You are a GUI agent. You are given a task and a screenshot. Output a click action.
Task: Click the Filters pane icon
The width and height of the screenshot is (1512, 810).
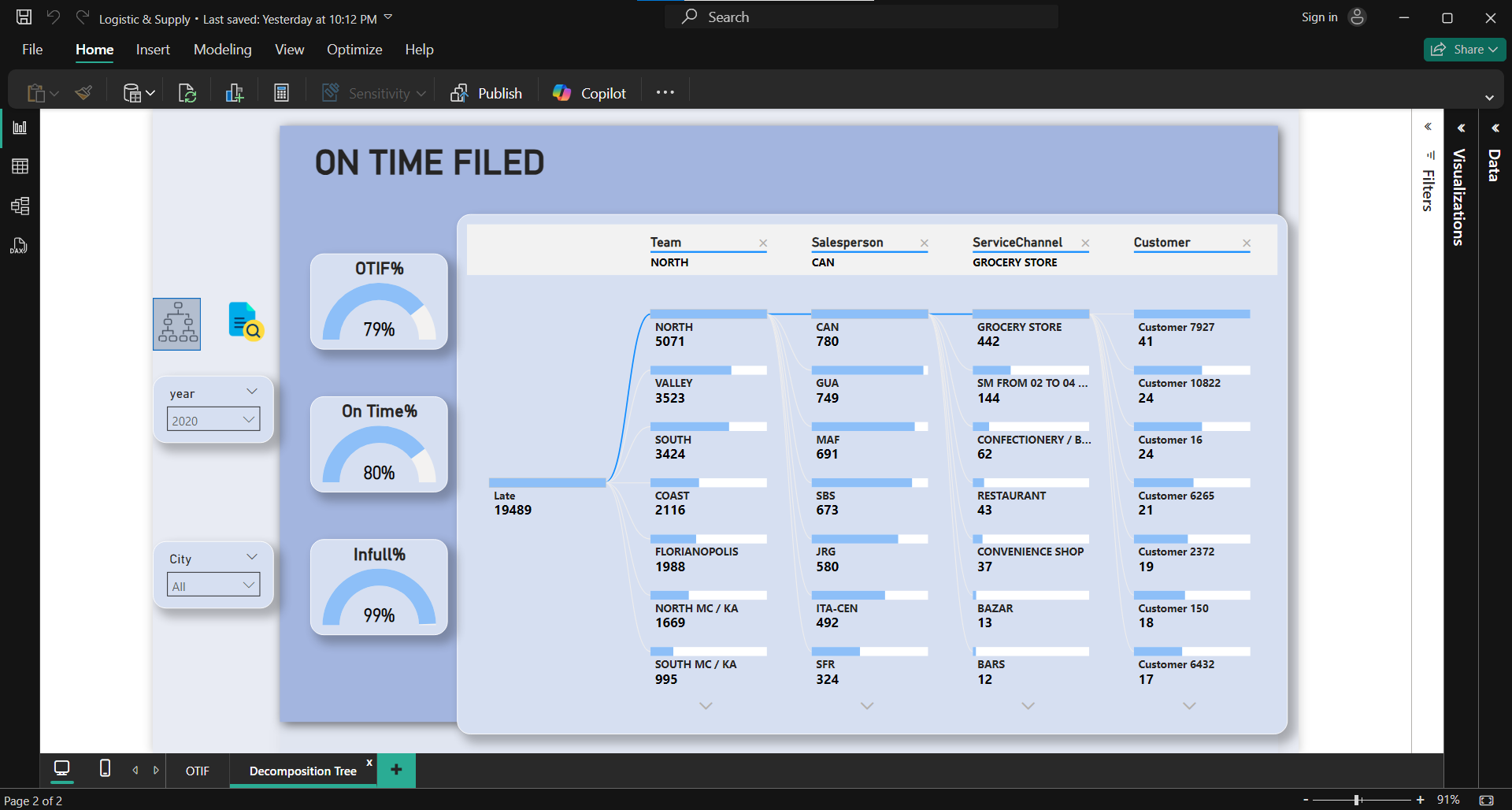click(1430, 155)
